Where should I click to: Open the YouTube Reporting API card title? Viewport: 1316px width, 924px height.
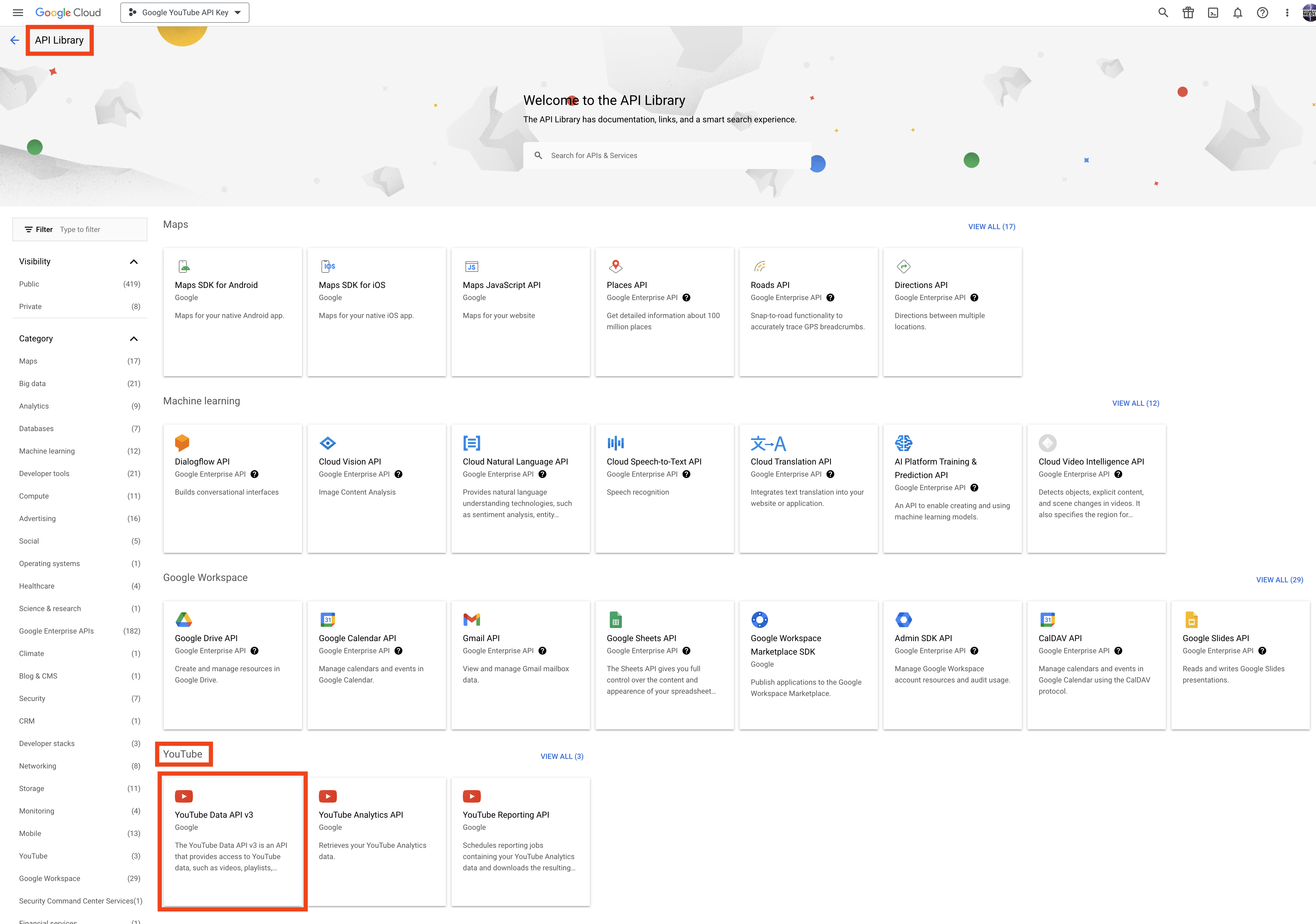pyautogui.click(x=506, y=815)
